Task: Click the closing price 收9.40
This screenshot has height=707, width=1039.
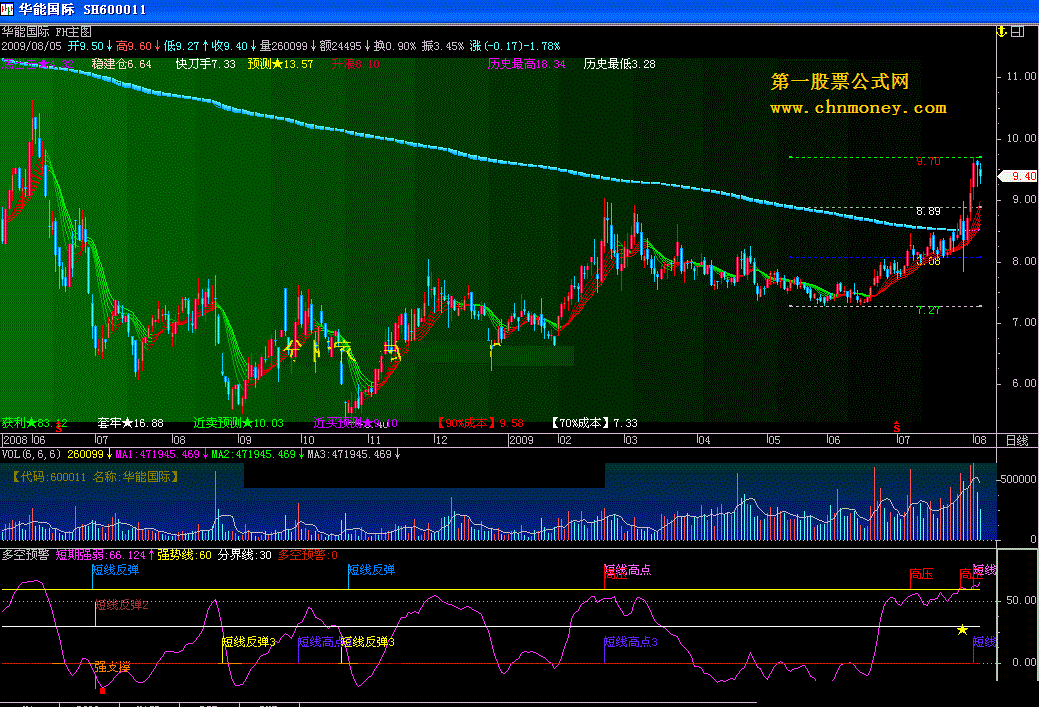Action: click(x=229, y=46)
